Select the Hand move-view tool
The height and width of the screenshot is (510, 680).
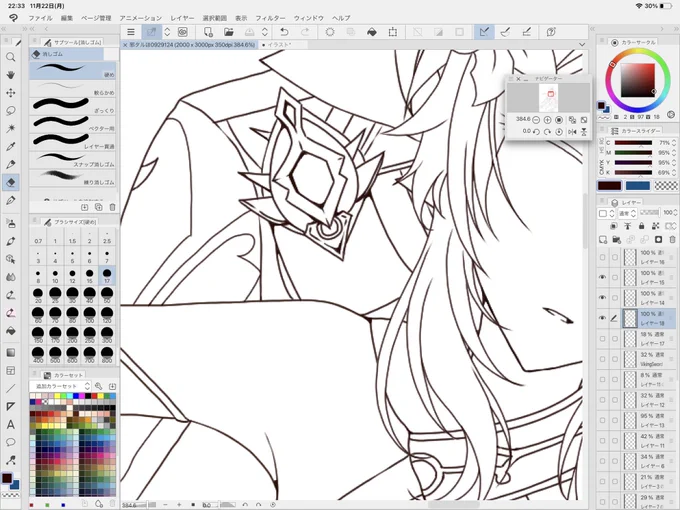tap(11, 75)
